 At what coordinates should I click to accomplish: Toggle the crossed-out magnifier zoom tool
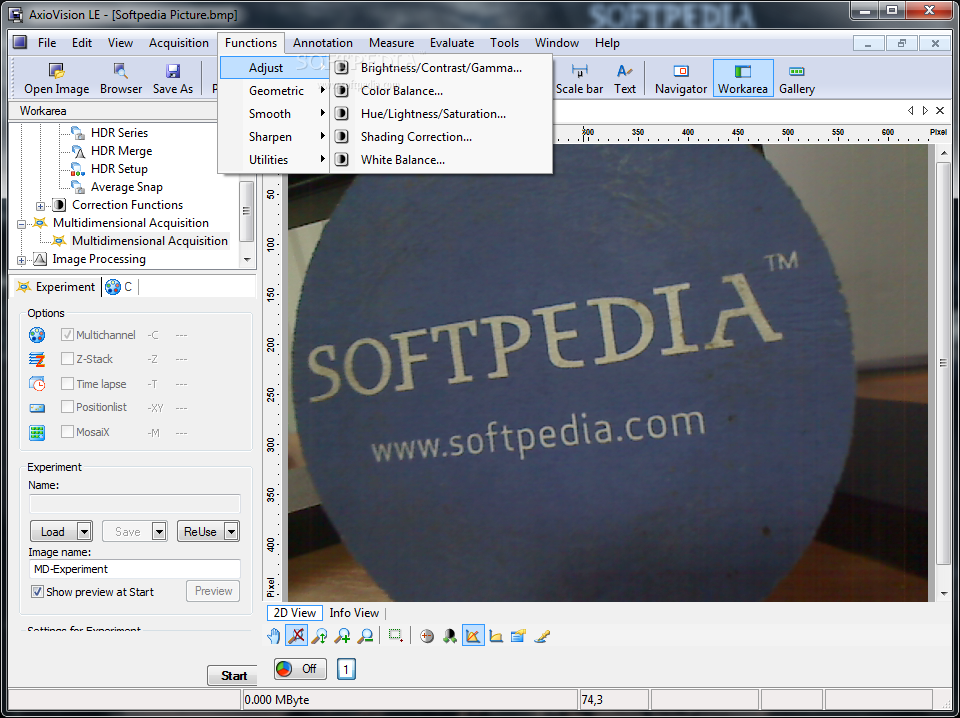tap(296, 636)
